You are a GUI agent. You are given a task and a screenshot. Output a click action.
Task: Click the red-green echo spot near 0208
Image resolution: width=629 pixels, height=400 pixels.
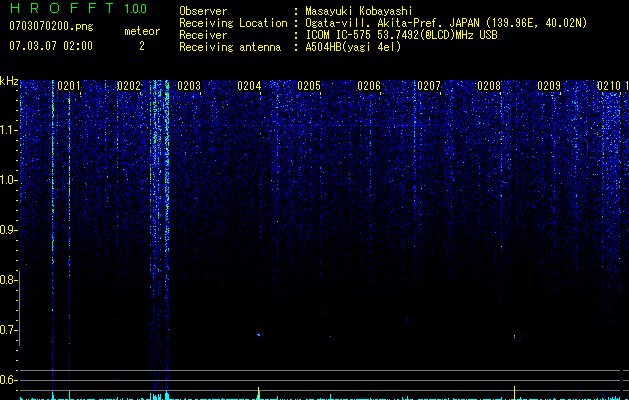click(x=514, y=336)
